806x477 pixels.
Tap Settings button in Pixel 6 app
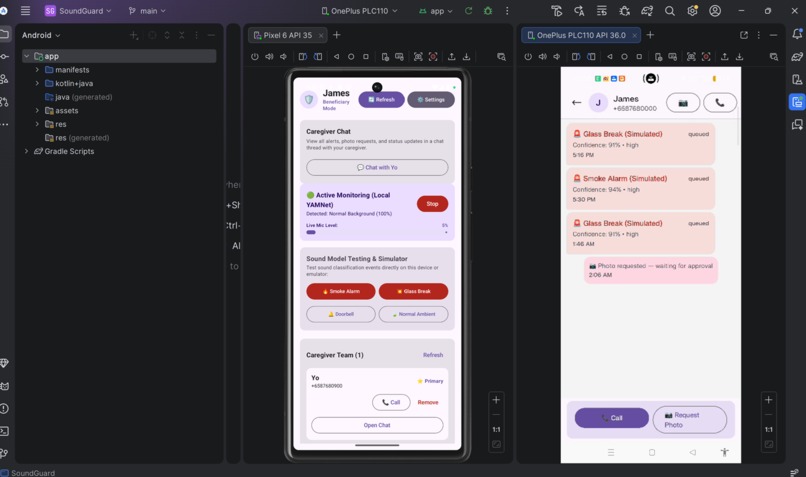(431, 100)
